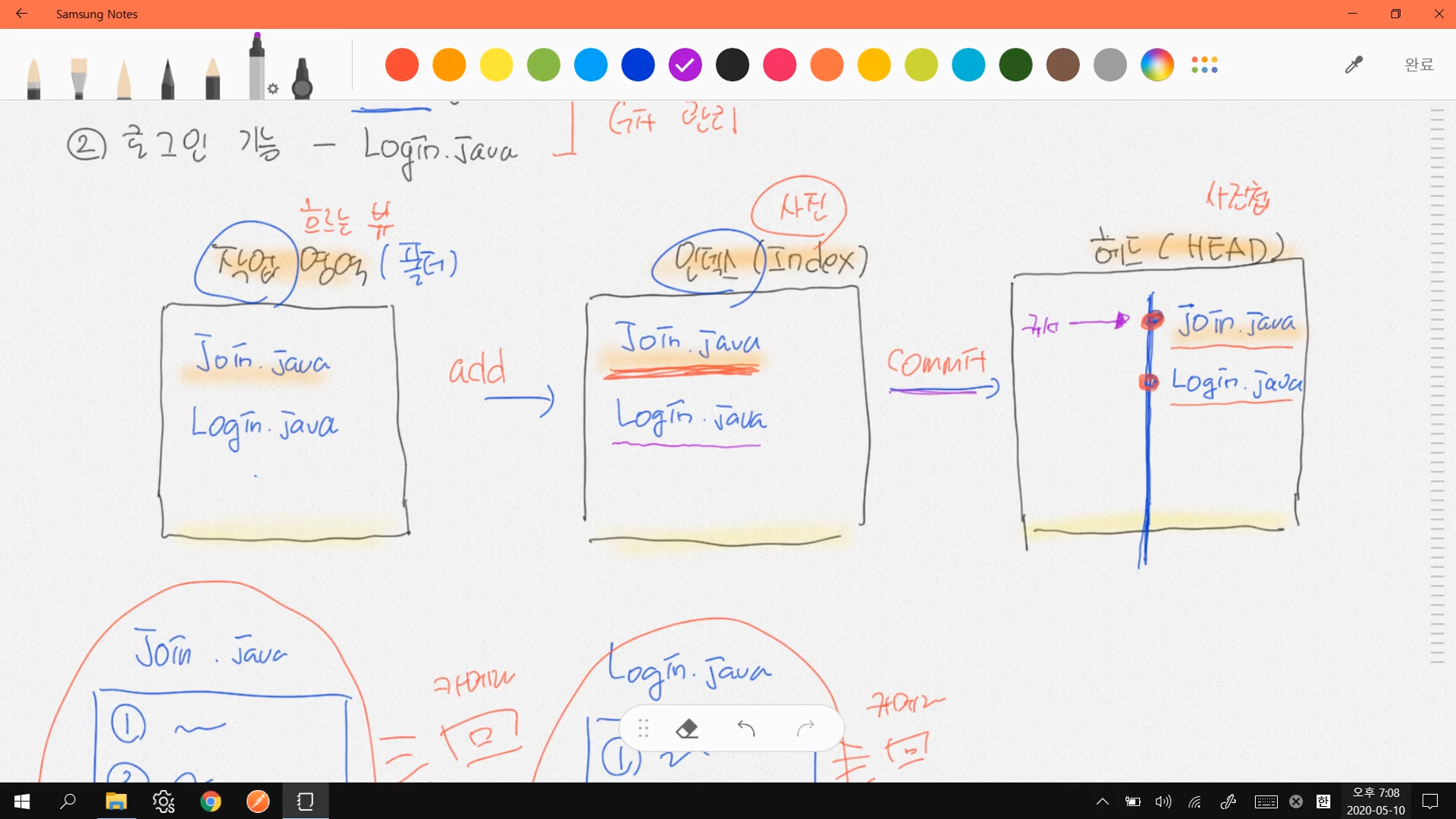The width and height of the screenshot is (1456, 819).
Task: Show hidden system tray icons
Action: (1103, 802)
